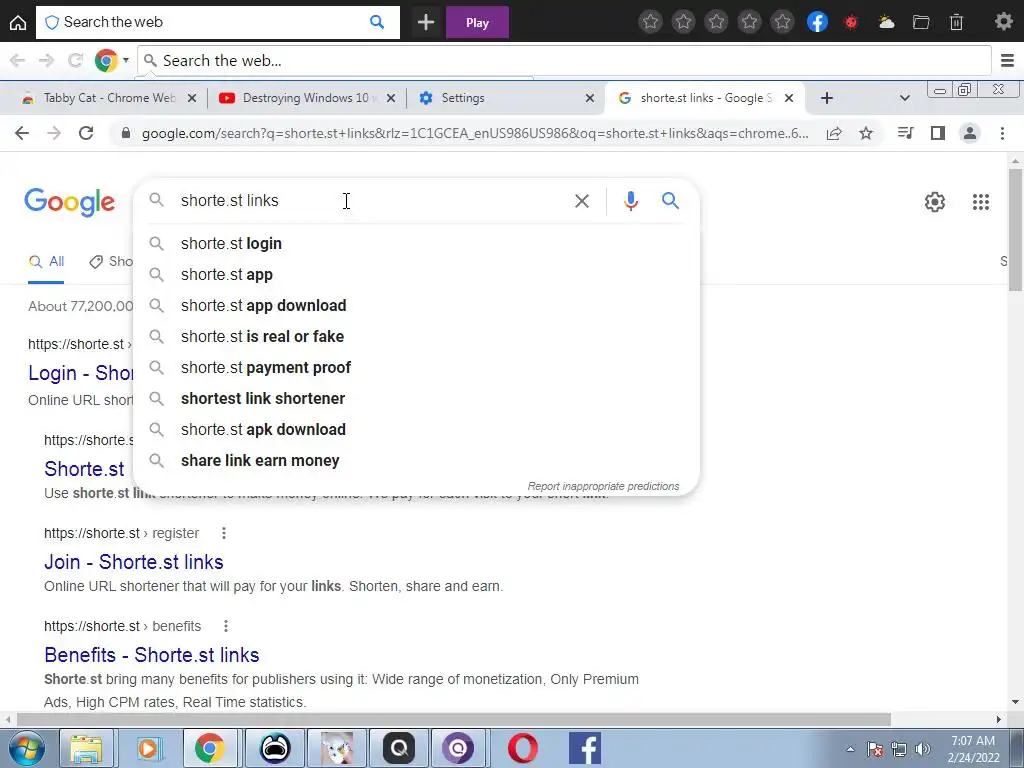Image resolution: width=1024 pixels, height=768 pixels.
Task: Switch to the Settings tab
Action: tap(506, 98)
